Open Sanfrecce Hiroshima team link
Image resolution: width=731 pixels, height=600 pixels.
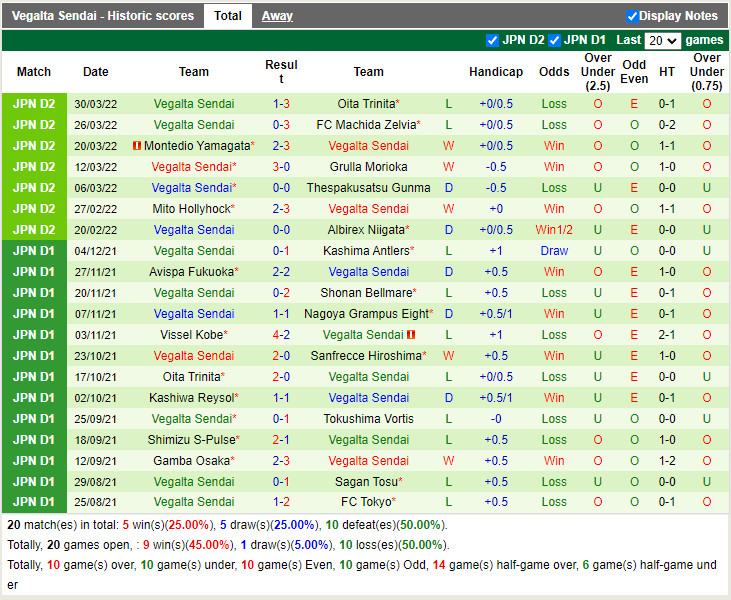coord(368,356)
